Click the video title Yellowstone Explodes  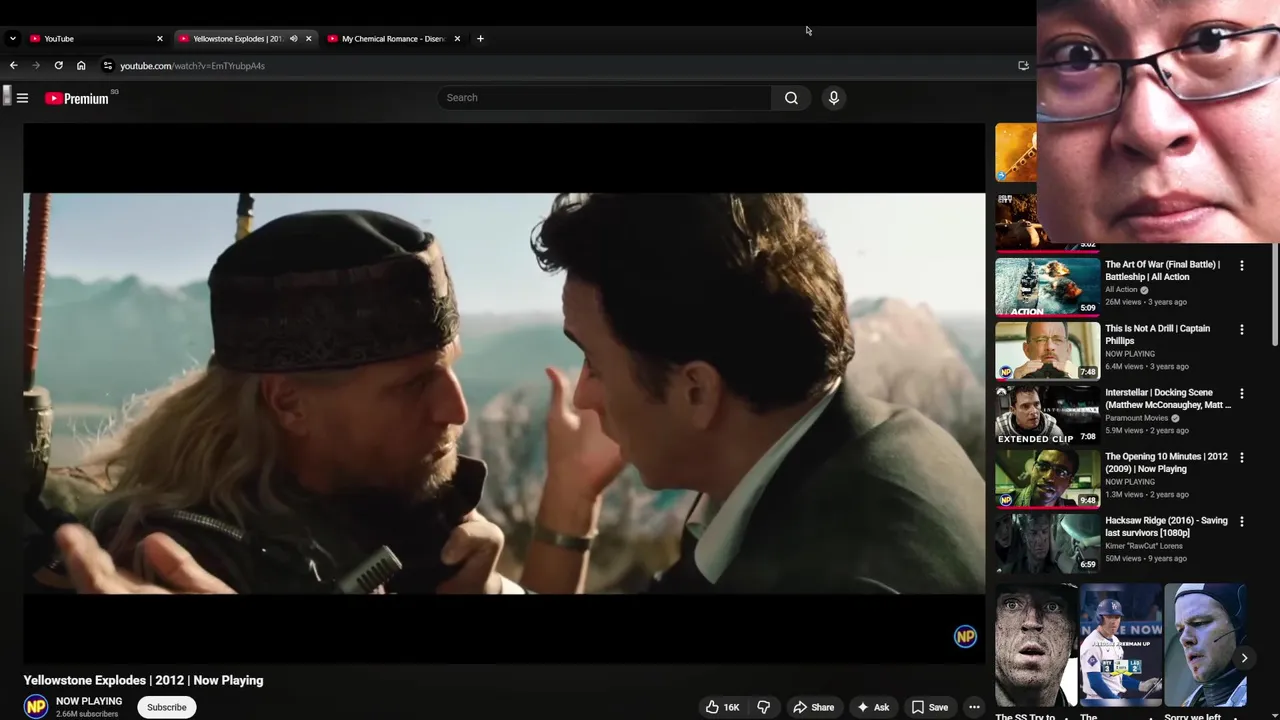point(143,680)
